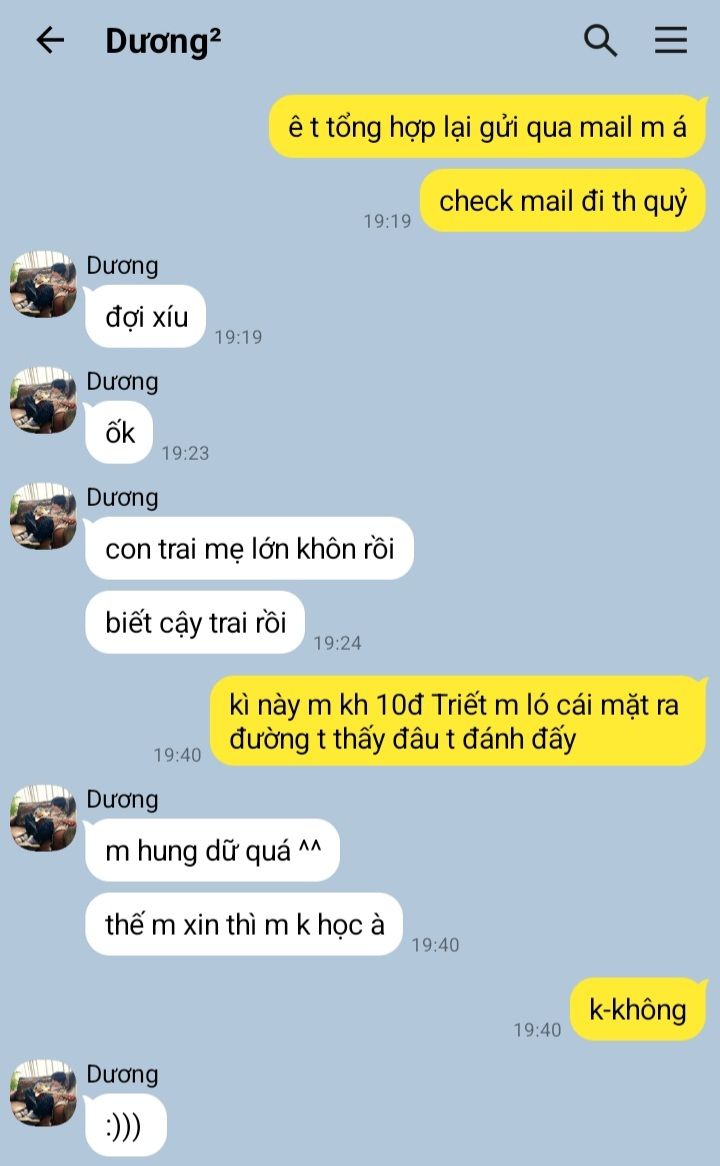Tap Dương's avatar beside 'đợi xíu'
The image size is (720, 1166).
[43, 284]
